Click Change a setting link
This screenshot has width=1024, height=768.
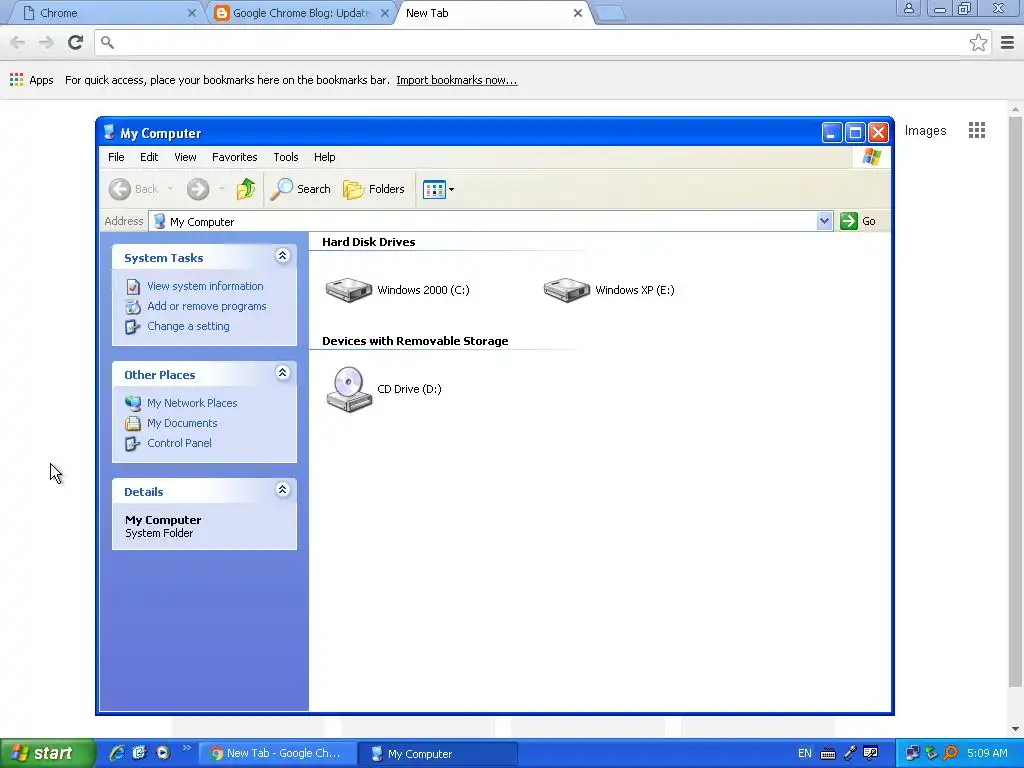pyautogui.click(x=188, y=327)
